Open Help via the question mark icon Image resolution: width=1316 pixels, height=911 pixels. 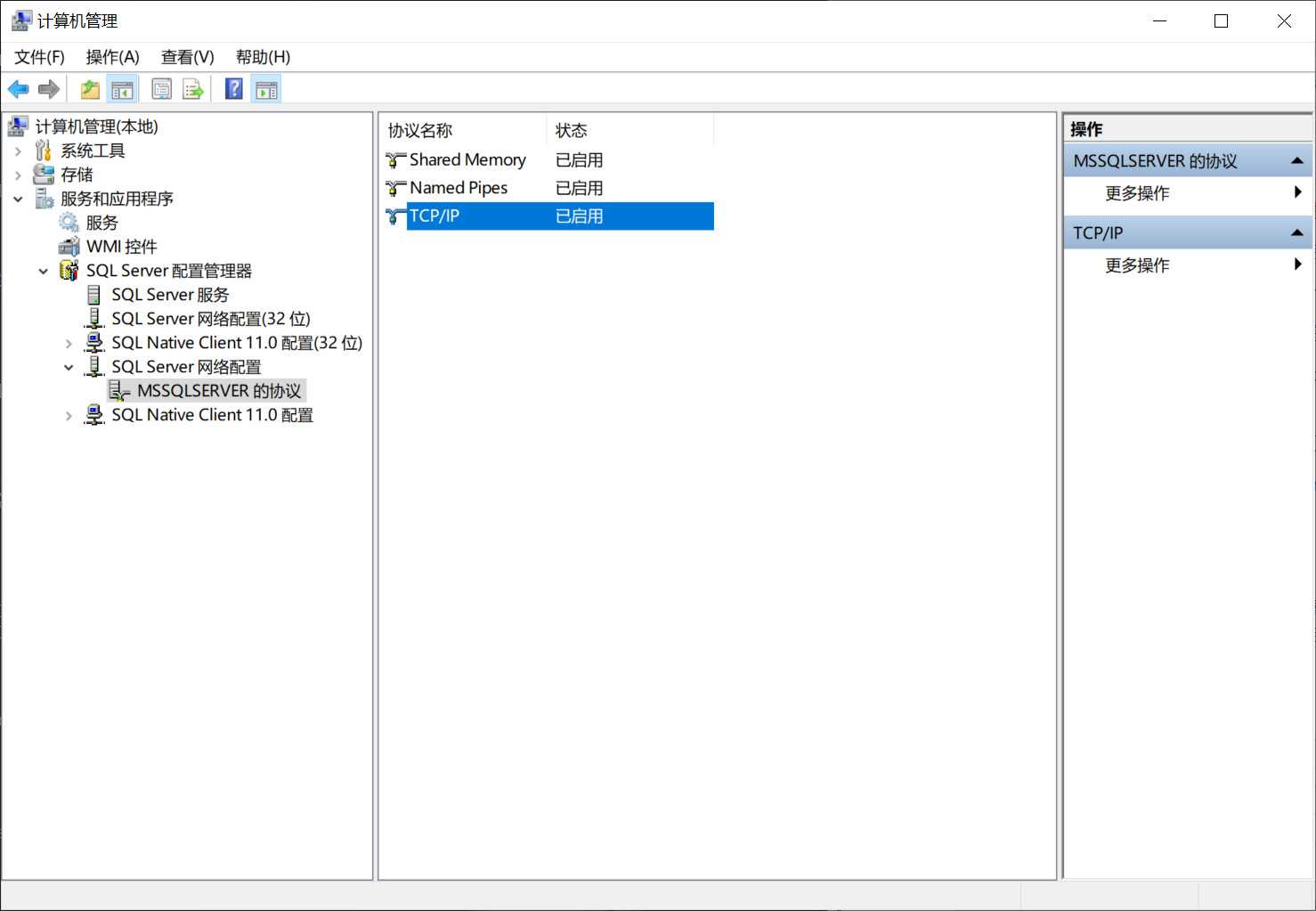(234, 89)
